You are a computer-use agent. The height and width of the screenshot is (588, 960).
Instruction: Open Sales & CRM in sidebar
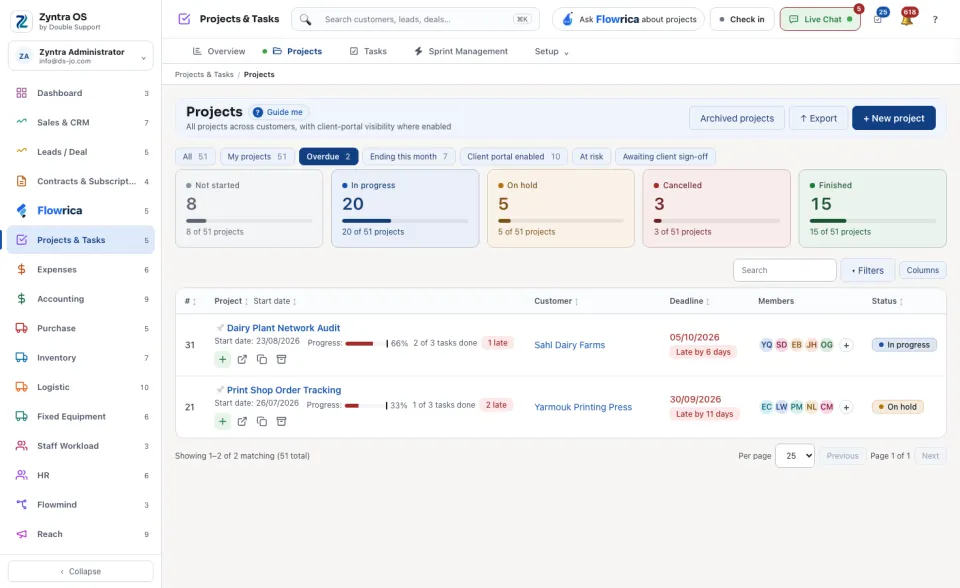[x=81, y=122]
